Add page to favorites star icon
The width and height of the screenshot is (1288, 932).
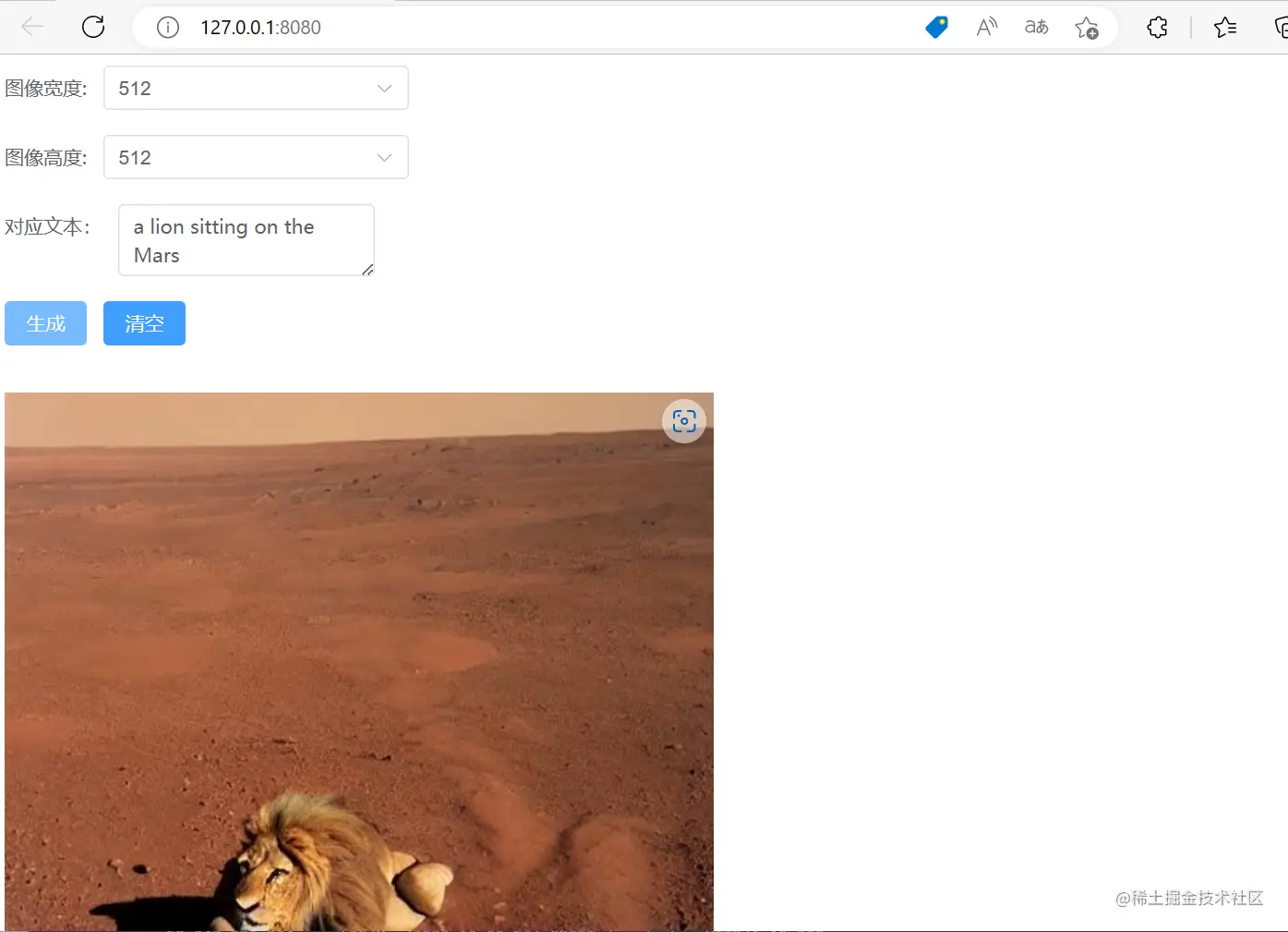tap(1087, 28)
